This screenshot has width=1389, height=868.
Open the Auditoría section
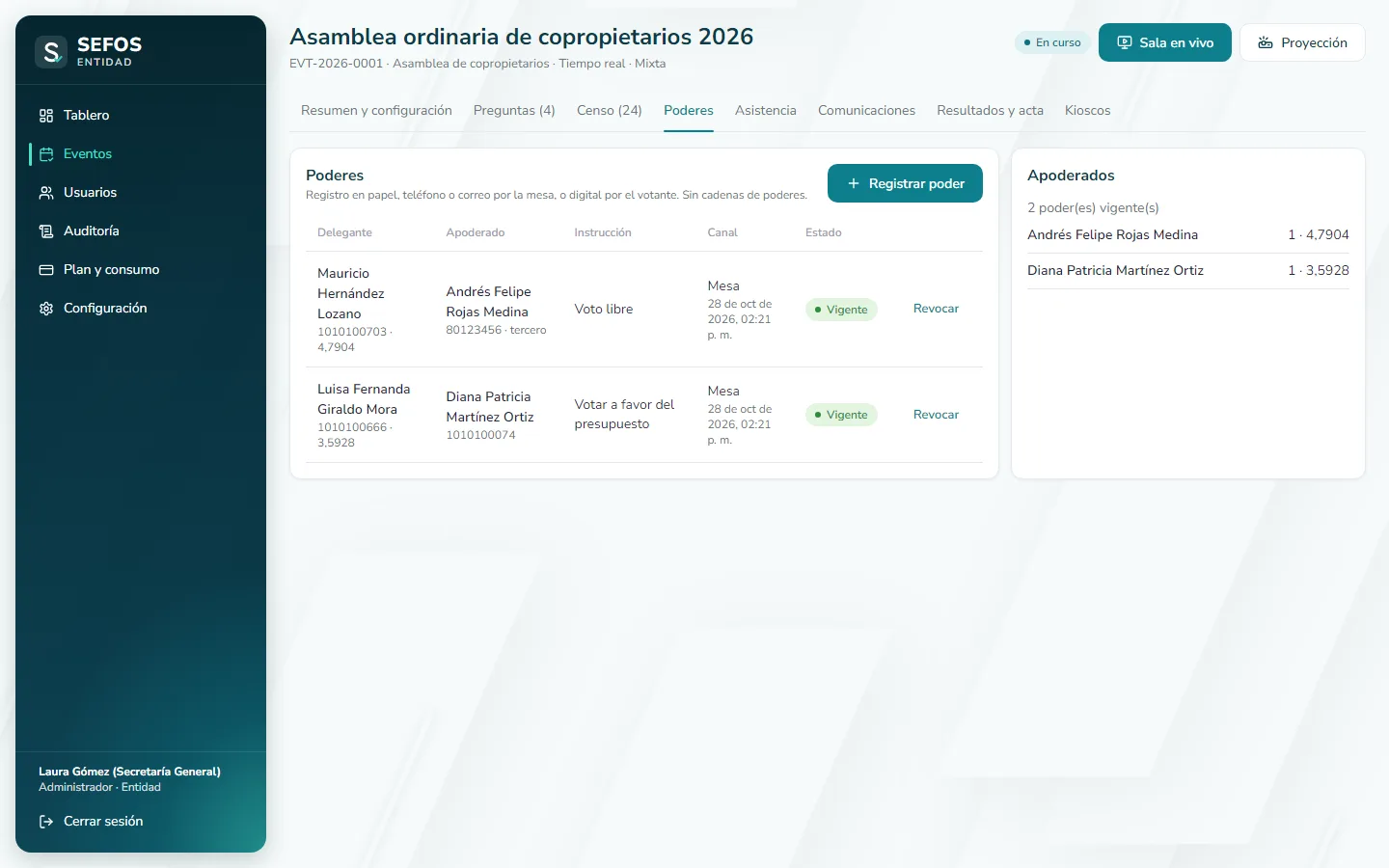[x=141, y=231]
